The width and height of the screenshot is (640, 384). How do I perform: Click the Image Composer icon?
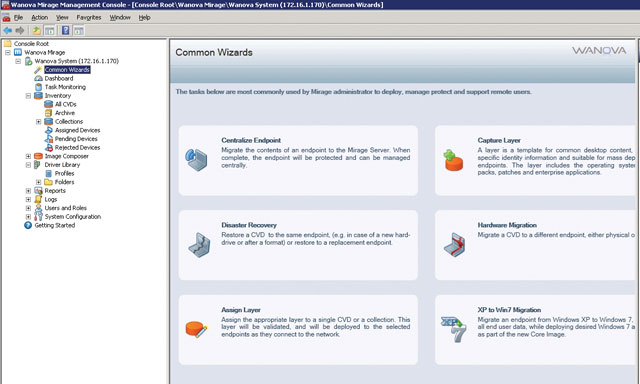38,156
